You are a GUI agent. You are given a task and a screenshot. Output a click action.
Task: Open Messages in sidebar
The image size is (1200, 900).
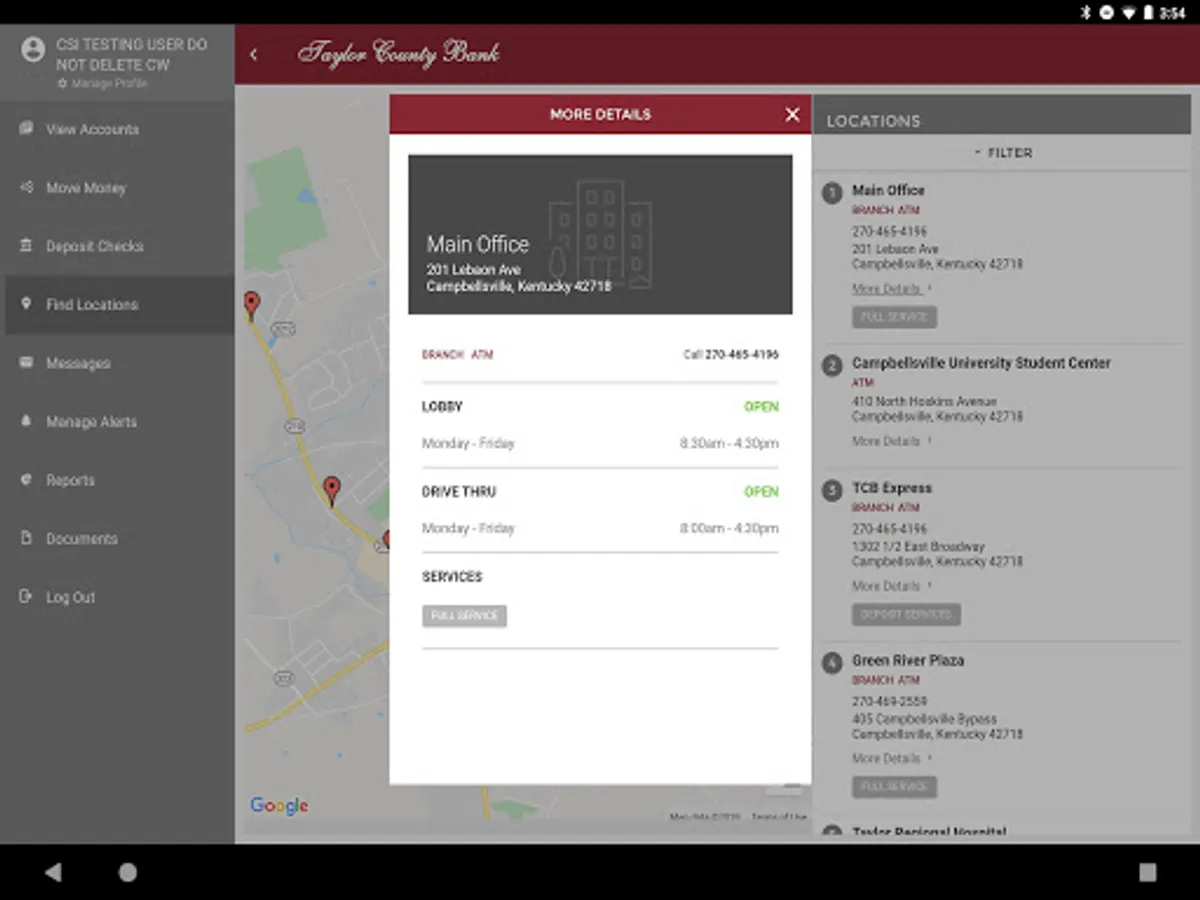[117, 363]
